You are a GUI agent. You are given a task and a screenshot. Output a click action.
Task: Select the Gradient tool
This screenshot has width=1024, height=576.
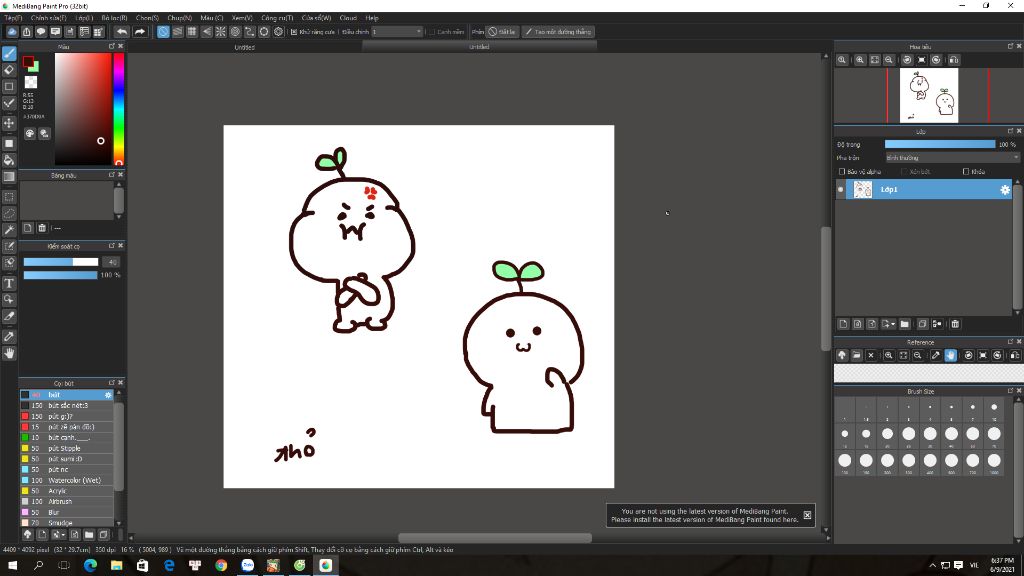point(9,176)
